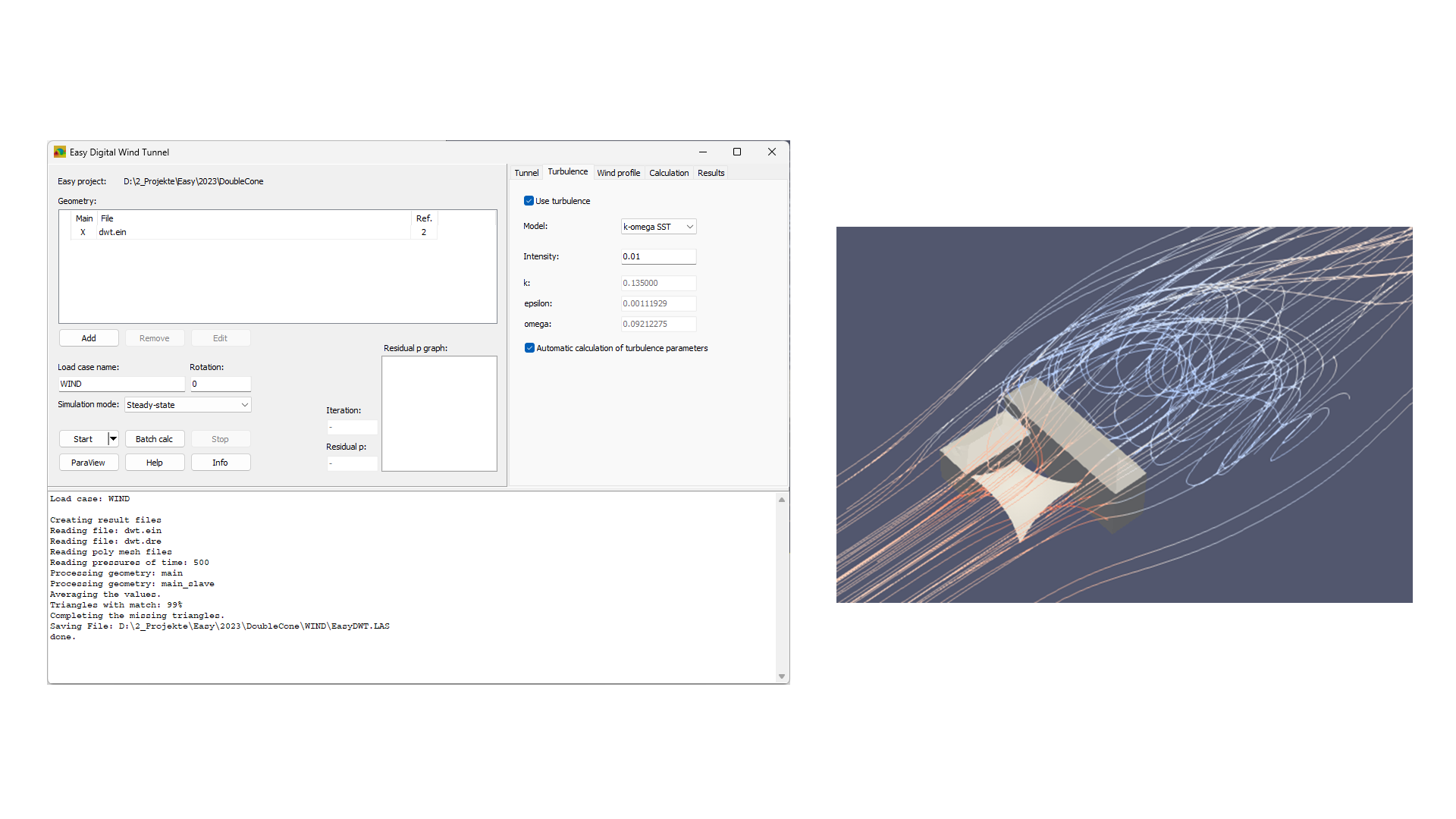
Task: Open the Results tab
Action: point(711,173)
